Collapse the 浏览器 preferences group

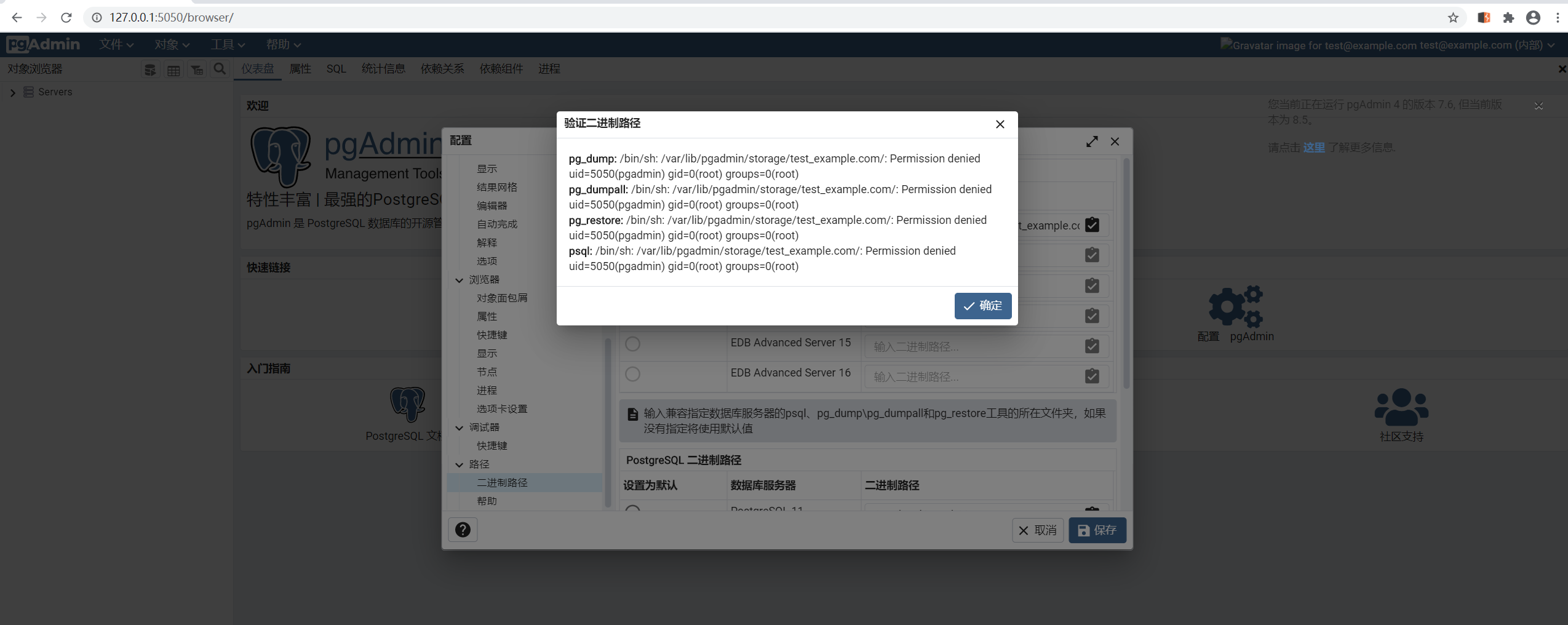coord(459,280)
